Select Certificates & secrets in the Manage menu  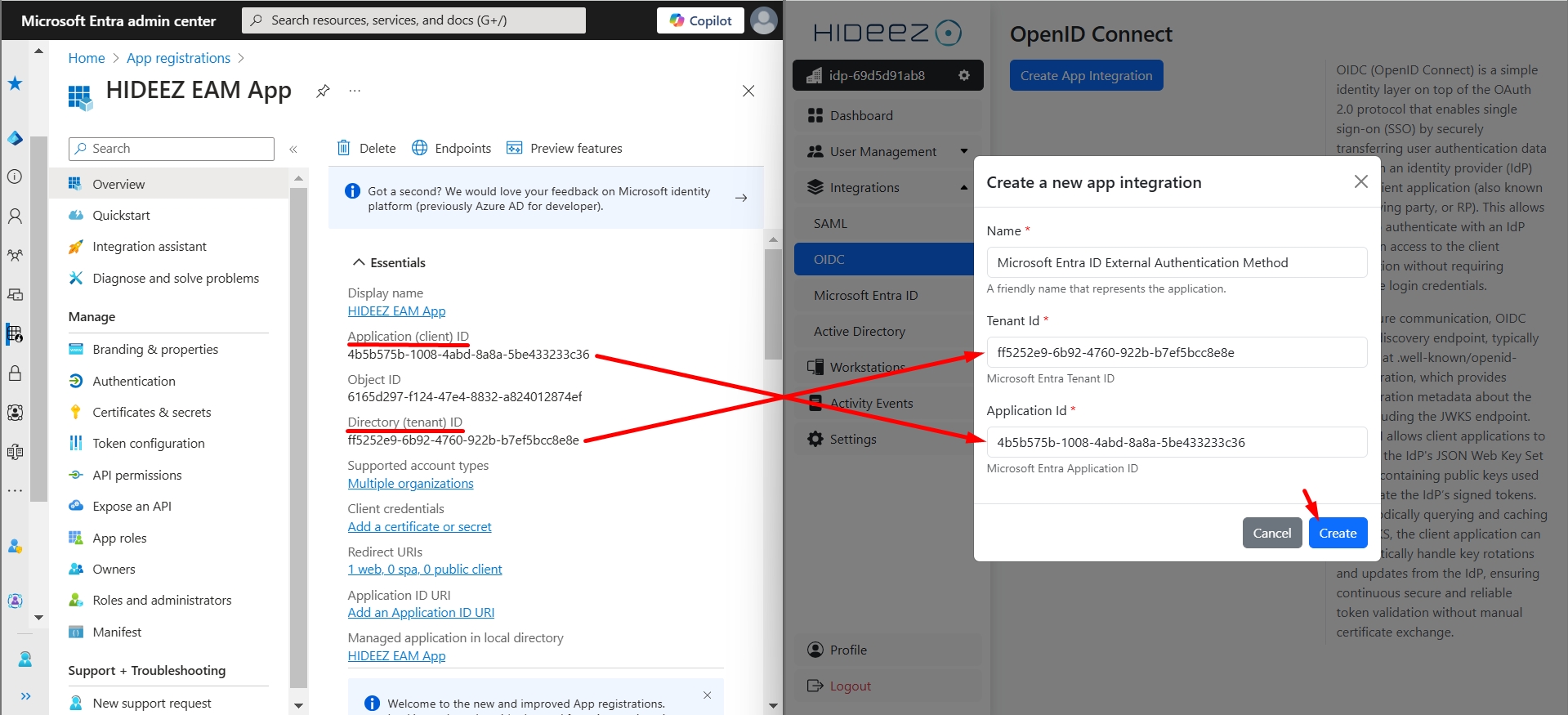[152, 412]
